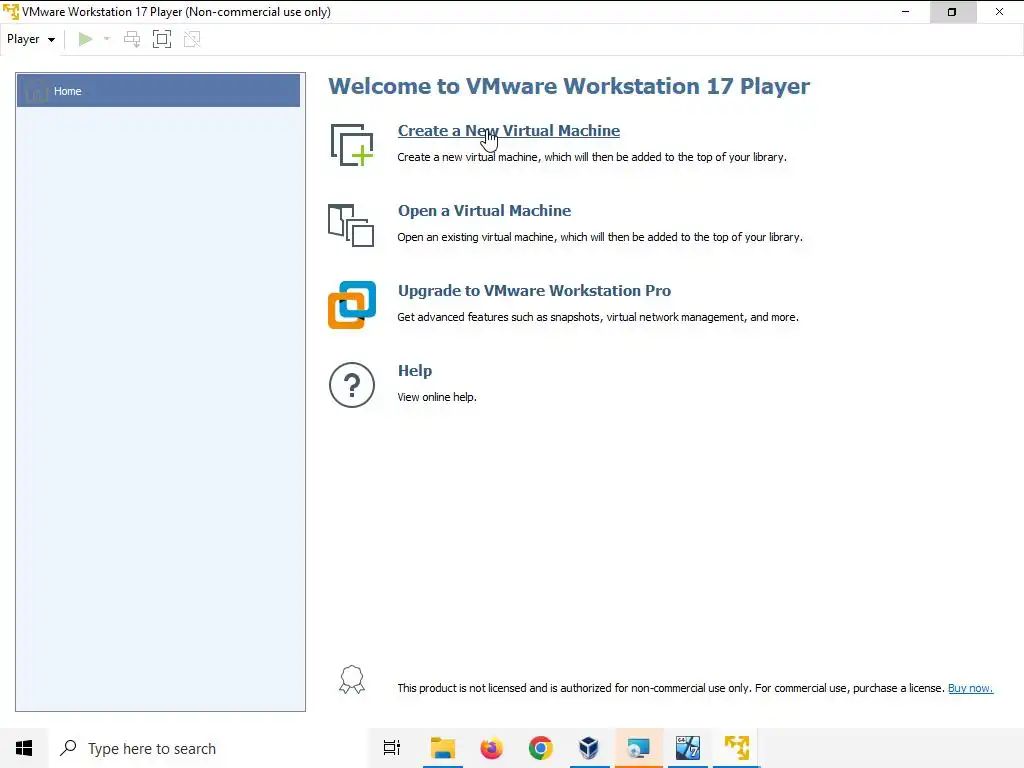The width and height of the screenshot is (1024, 768).
Task: Click the highlighted monitor app taskbar icon
Action: pyautogui.click(x=639, y=748)
